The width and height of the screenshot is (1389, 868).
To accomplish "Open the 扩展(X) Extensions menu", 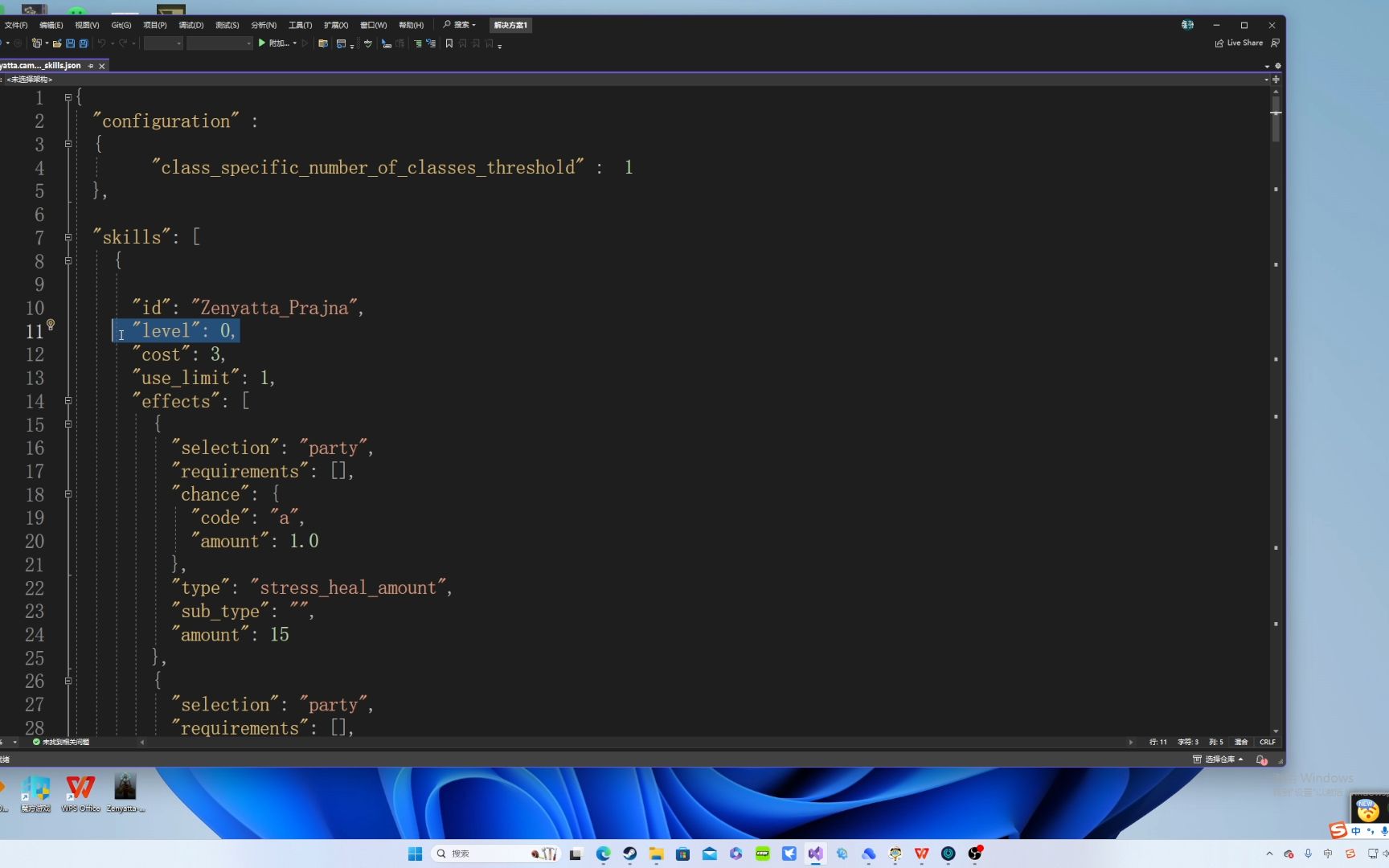I will pos(336,25).
